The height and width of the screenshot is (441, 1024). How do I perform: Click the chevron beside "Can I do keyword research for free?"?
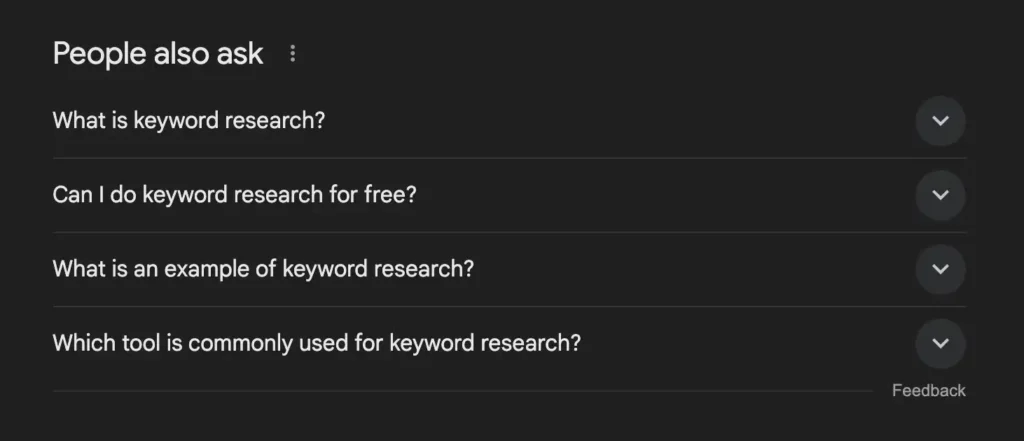click(940, 195)
